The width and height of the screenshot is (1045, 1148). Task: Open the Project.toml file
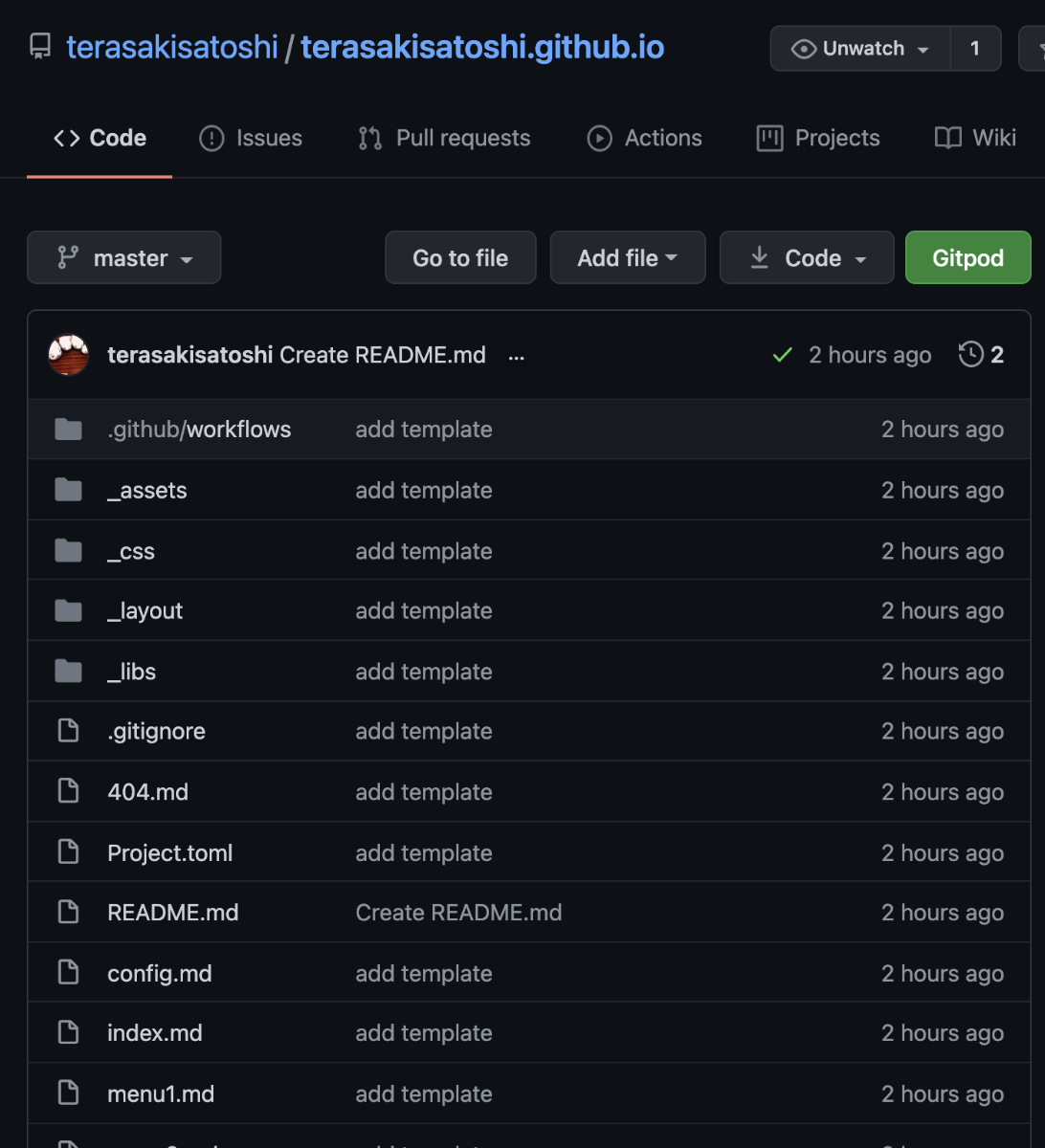coord(170,853)
